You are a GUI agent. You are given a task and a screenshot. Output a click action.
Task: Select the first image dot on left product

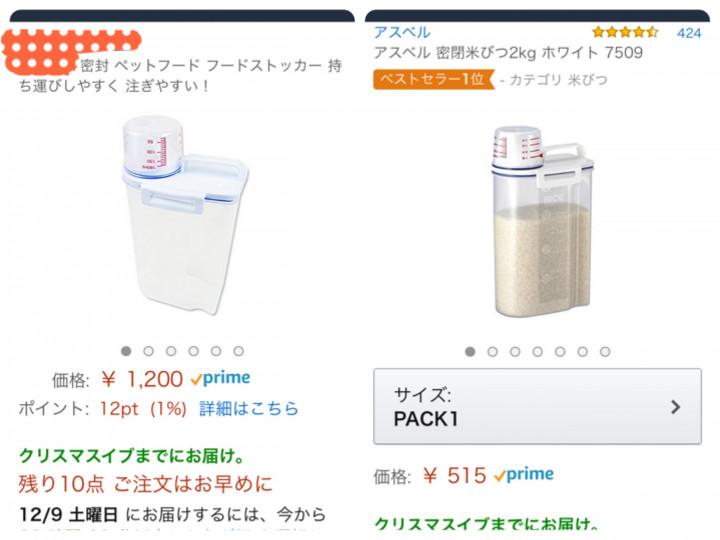click(126, 351)
